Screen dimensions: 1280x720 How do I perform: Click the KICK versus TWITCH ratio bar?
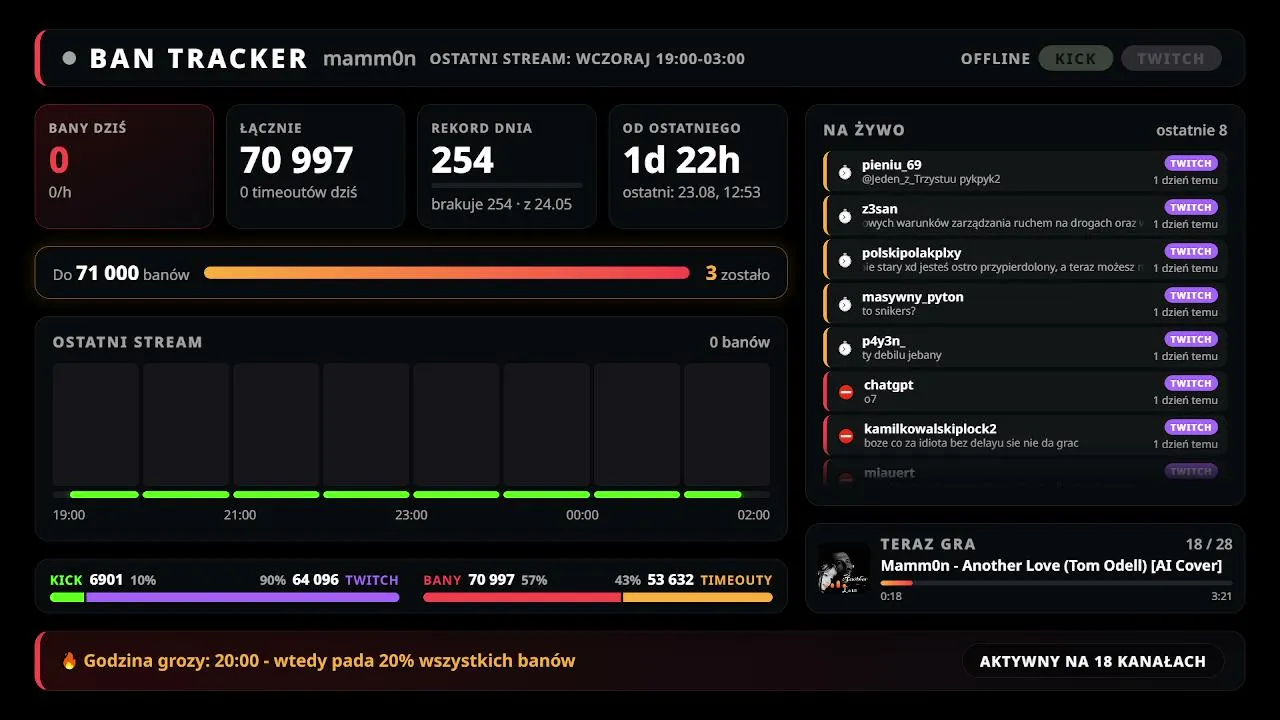[225, 598]
